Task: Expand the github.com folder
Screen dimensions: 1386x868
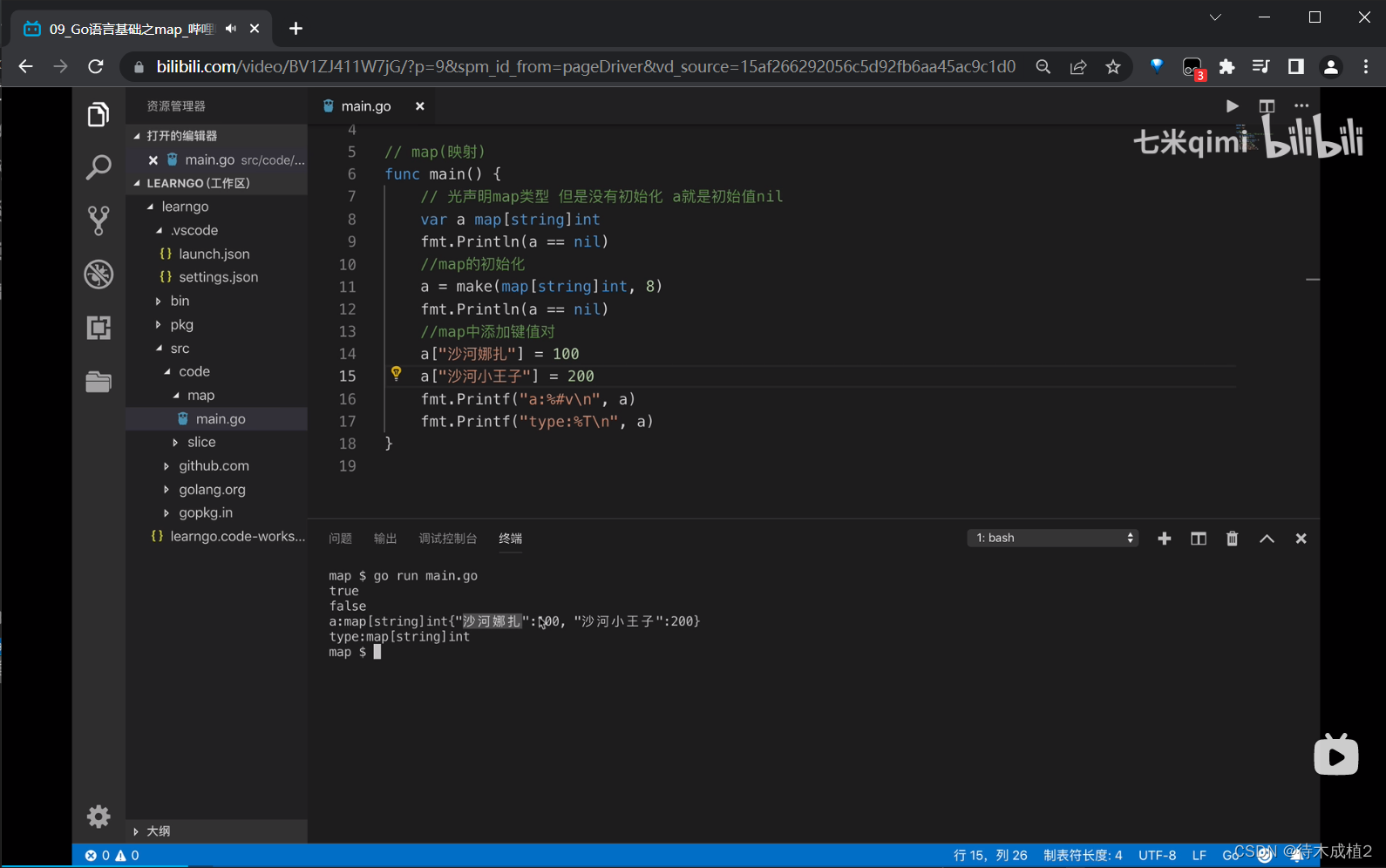Action: pyautogui.click(x=166, y=465)
